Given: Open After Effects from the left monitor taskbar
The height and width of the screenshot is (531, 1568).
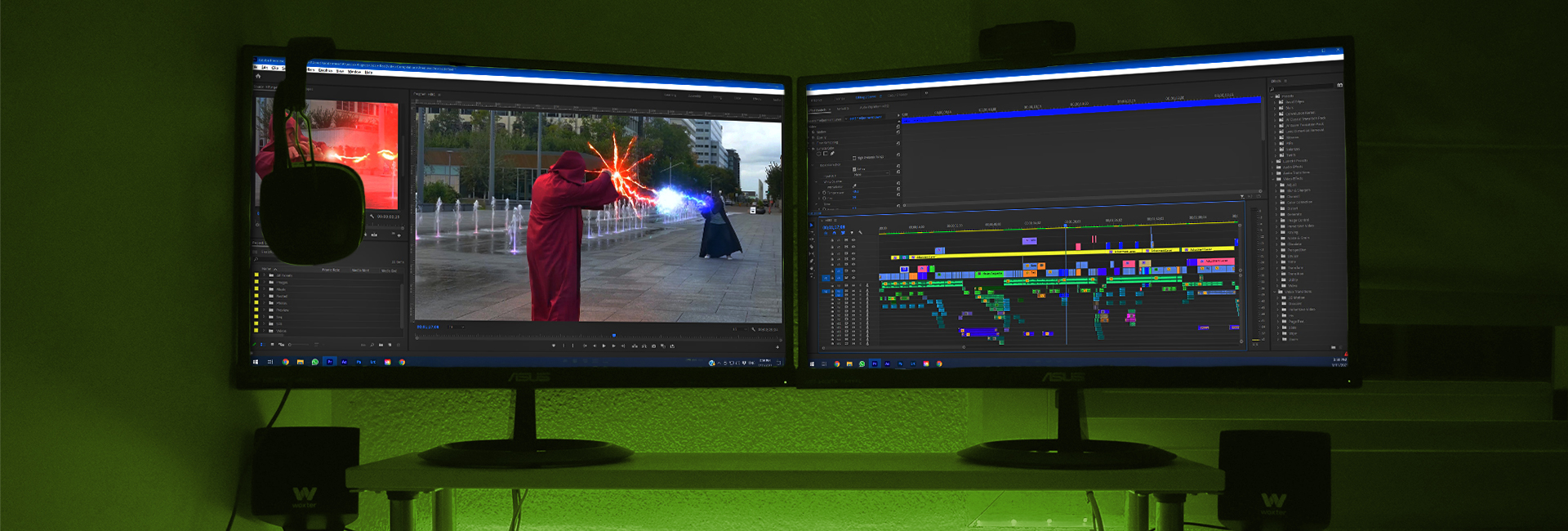Looking at the screenshot, I should (x=344, y=361).
